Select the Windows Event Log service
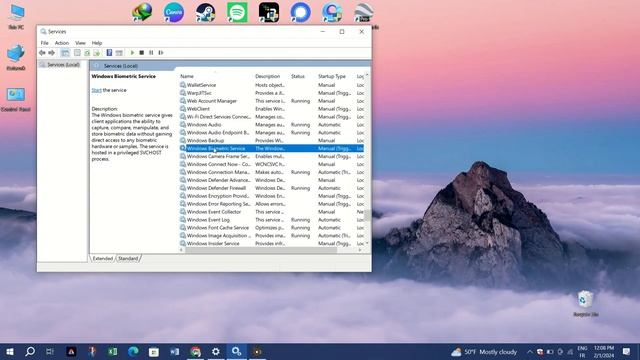This screenshot has height=360, width=640. point(271,220)
